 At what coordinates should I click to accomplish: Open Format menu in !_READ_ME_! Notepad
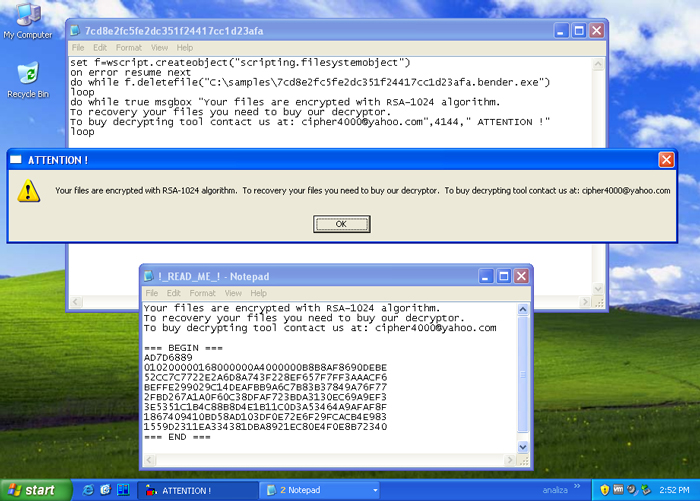coord(202,293)
